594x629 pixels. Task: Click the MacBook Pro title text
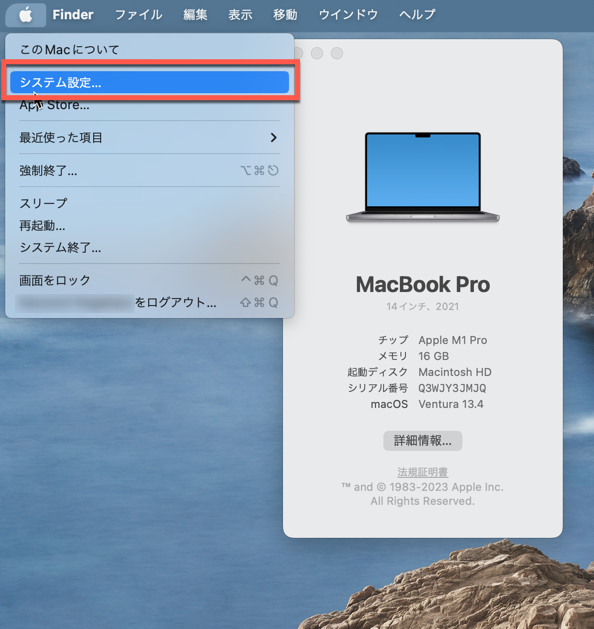point(423,284)
